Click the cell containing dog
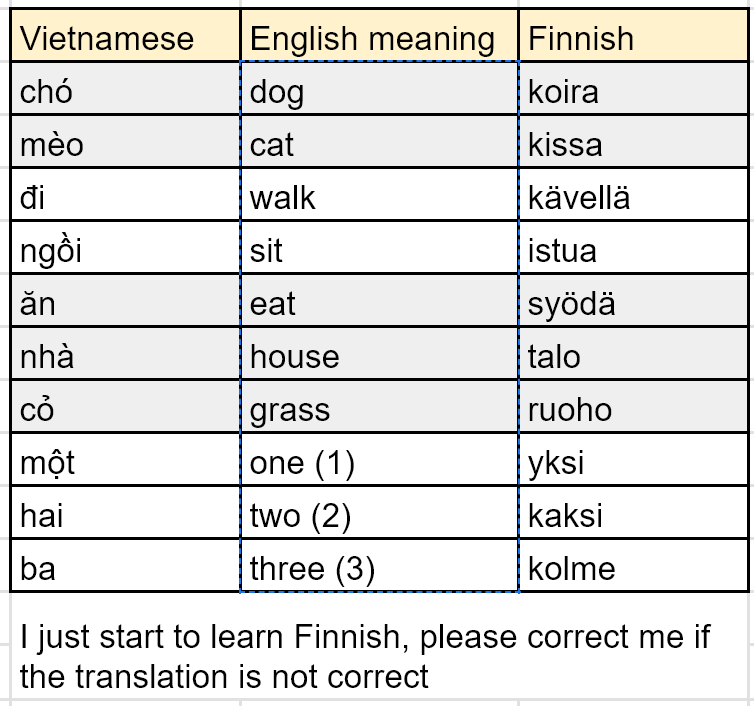The height and width of the screenshot is (706, 754). (x=379, y=88)
